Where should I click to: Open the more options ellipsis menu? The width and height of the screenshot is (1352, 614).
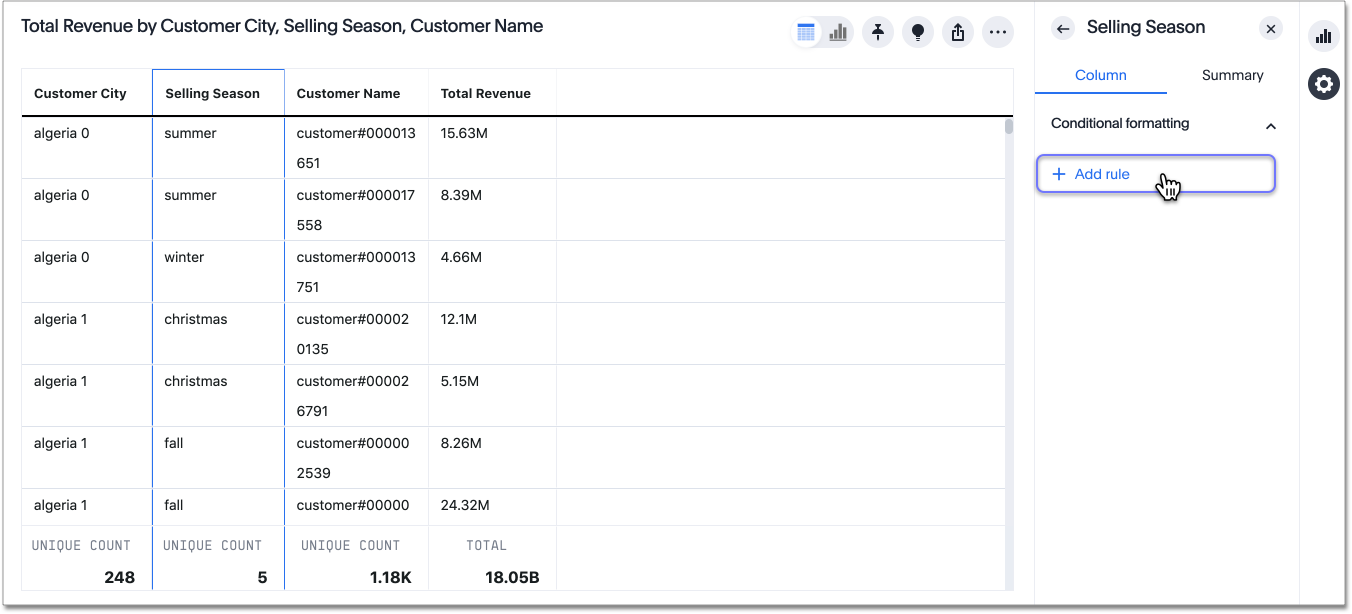(998, 31)
